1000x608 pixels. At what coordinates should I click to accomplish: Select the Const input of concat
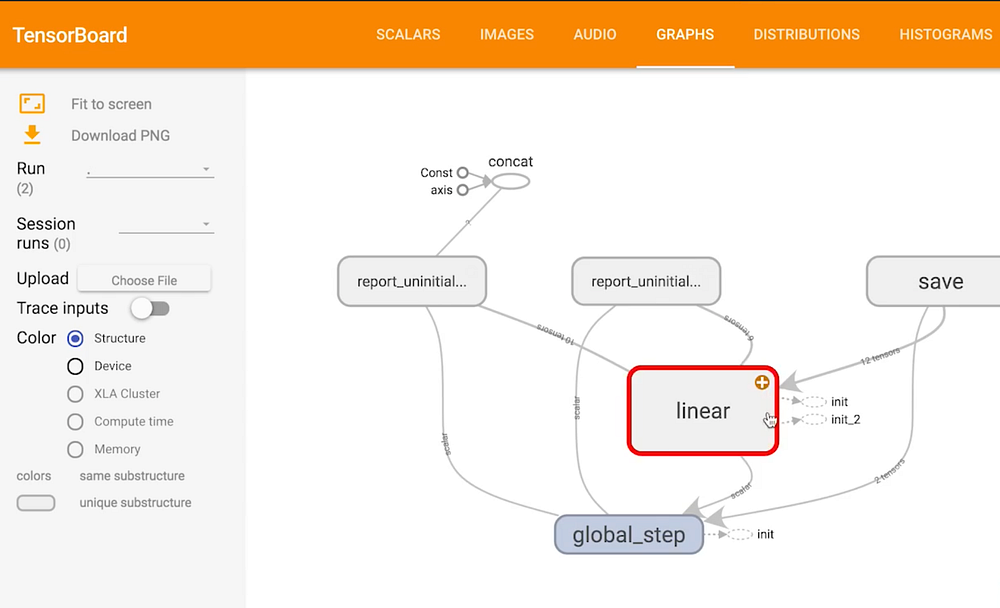(x=463, y=172)
